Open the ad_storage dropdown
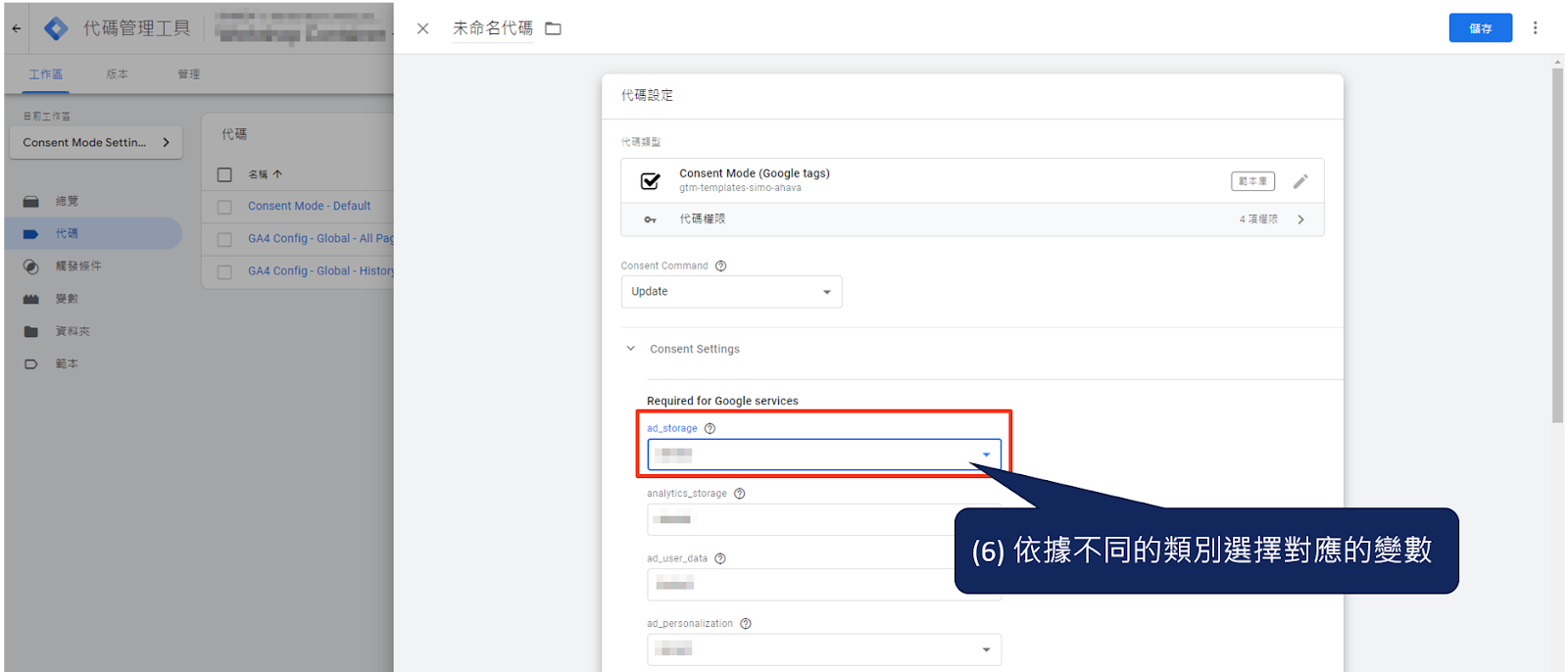Viewport: 1568px width, 672px height. (824, 455)
